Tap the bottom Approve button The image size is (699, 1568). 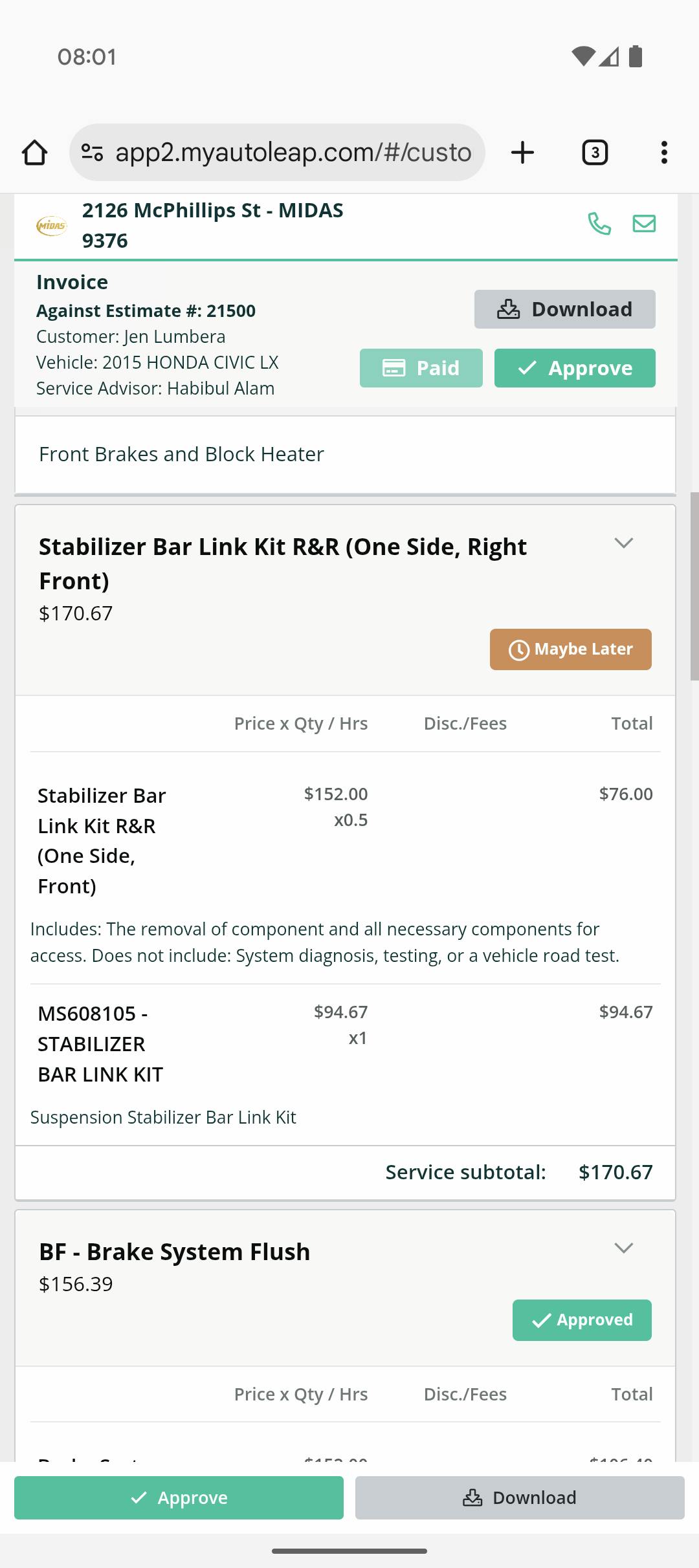point(179,1497)
